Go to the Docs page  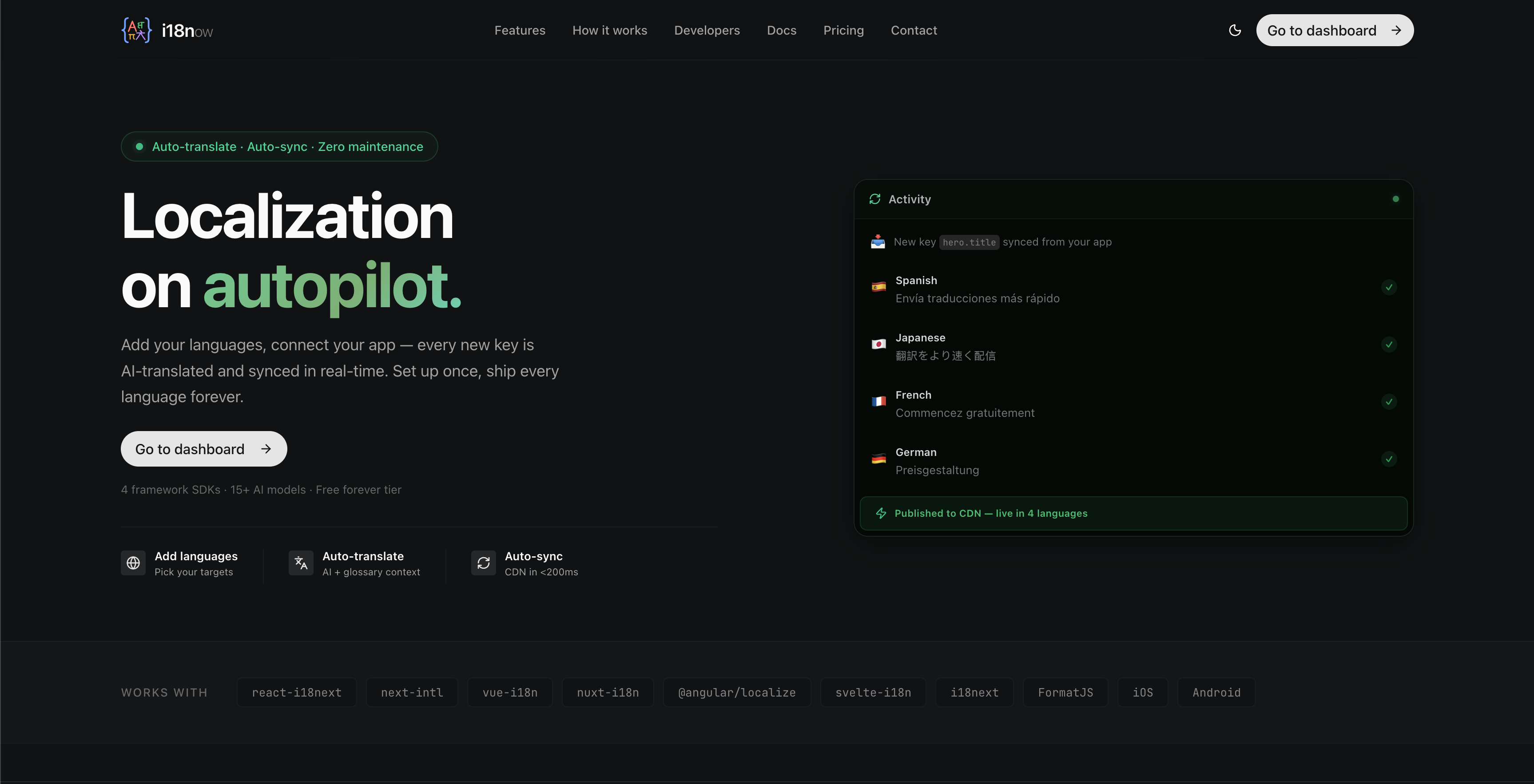tap(781, 30)
